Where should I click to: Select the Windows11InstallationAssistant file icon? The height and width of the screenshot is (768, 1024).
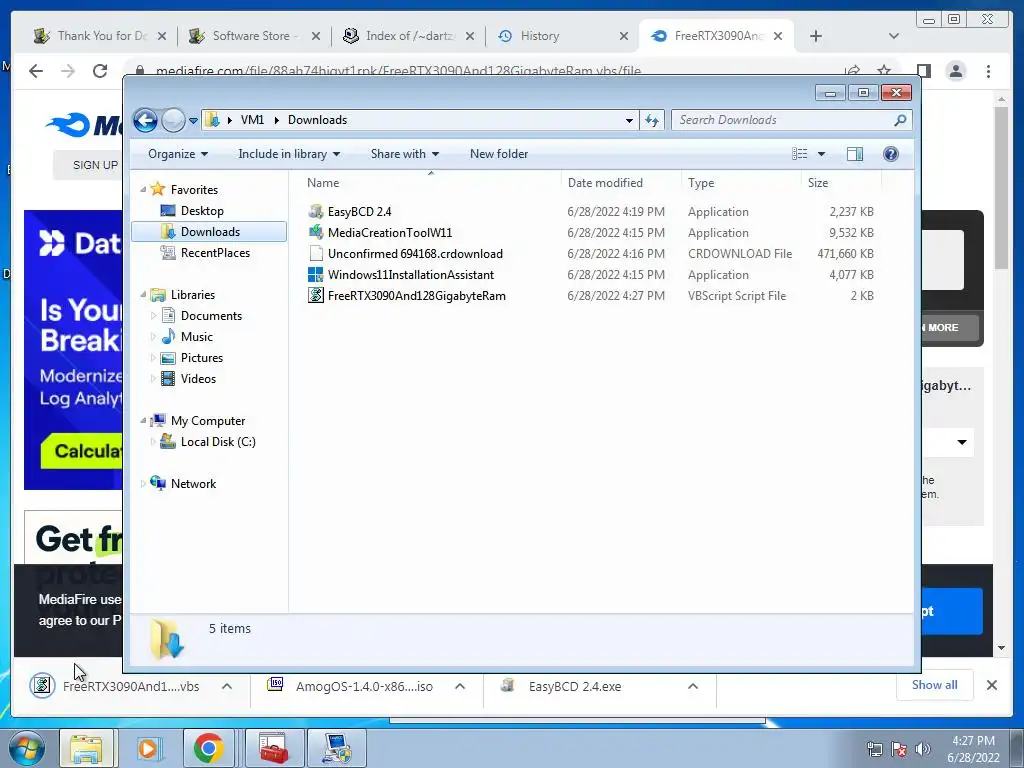click(x=315, y=275)
